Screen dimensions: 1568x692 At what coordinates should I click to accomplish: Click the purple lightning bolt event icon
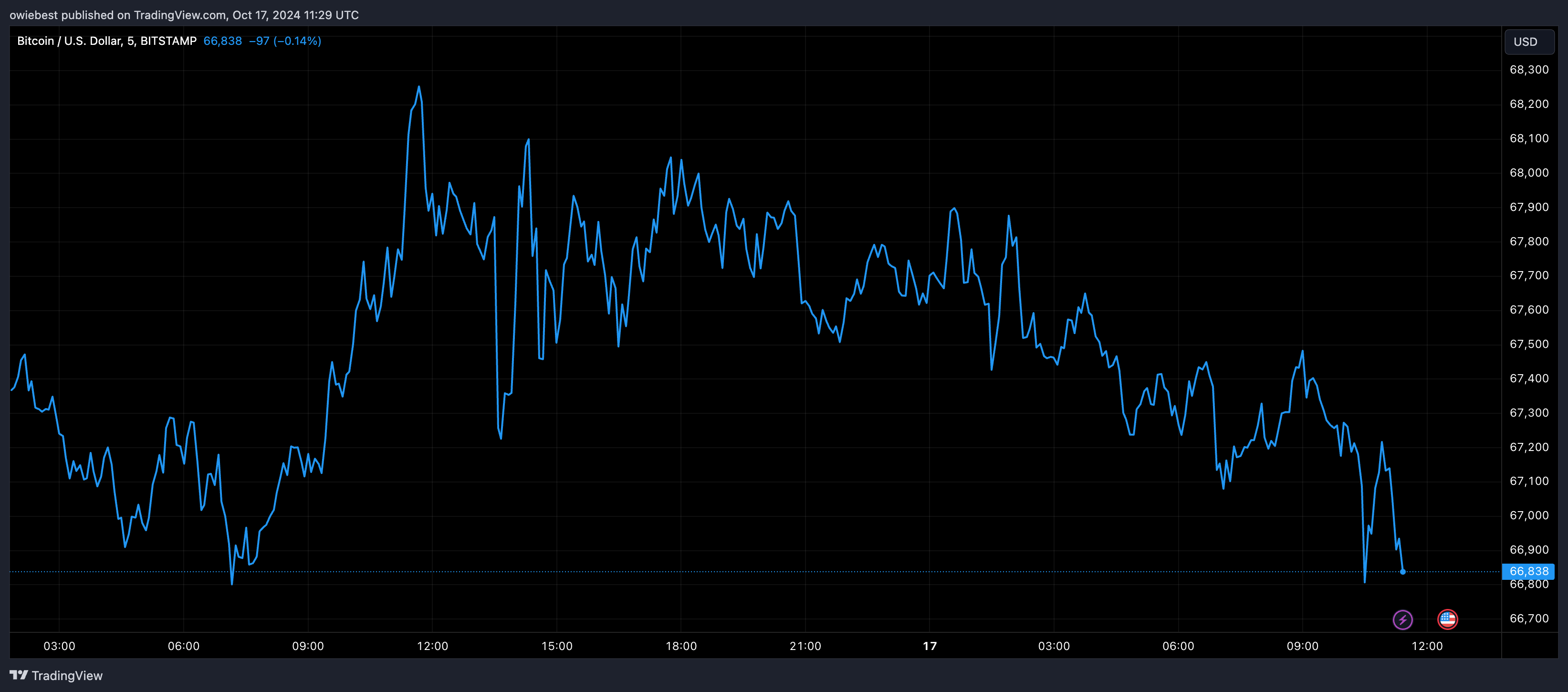[x=1402, y=619]
